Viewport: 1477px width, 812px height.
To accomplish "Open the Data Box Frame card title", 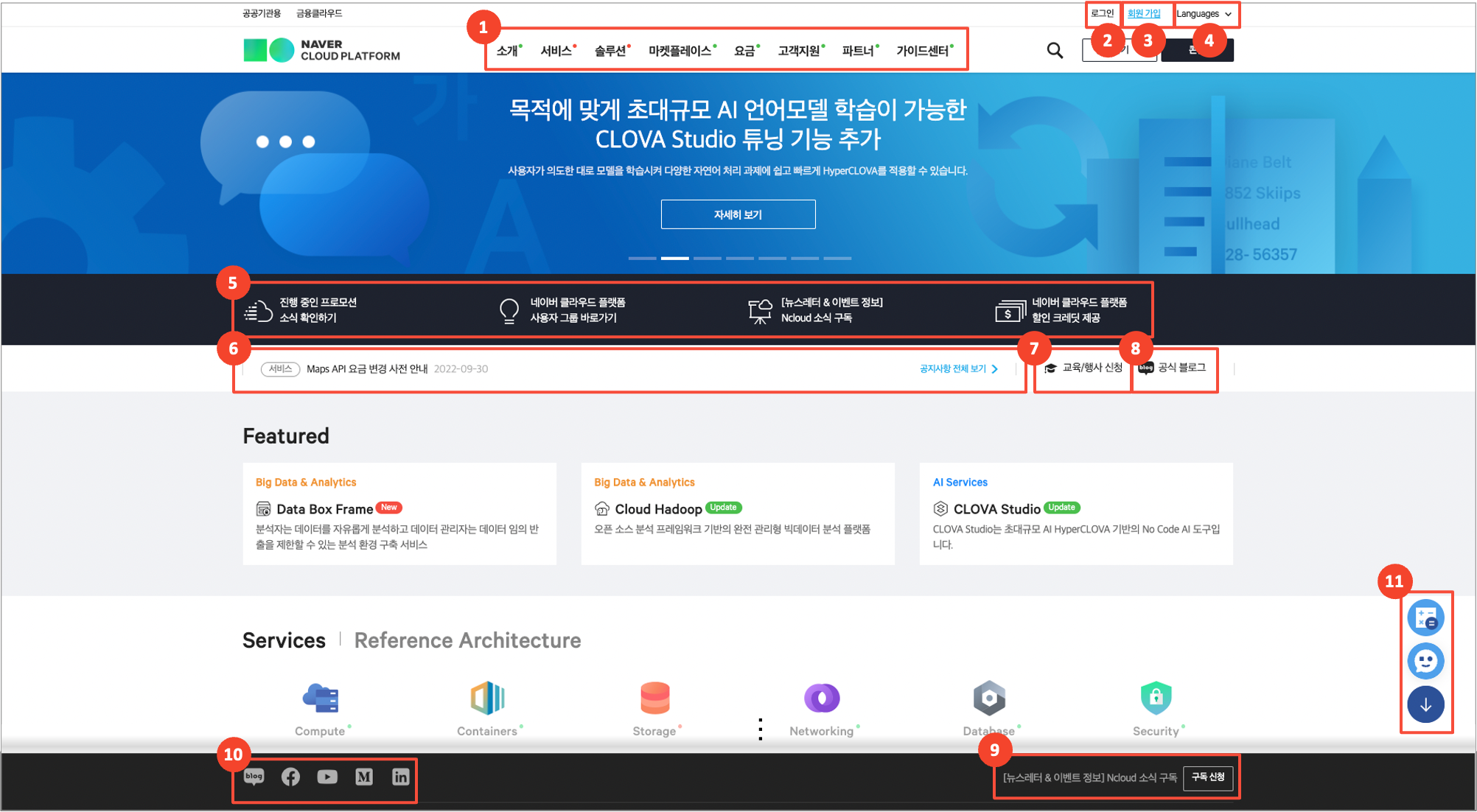I will (x=324, y=509).
